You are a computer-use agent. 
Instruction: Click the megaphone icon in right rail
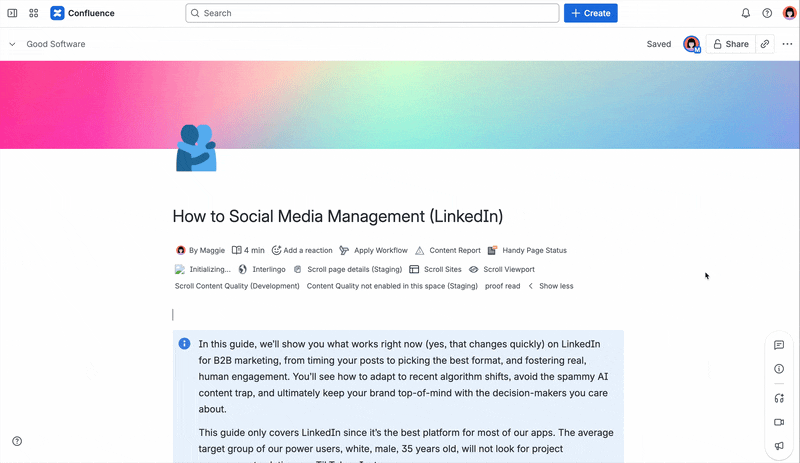coord(779,446)
